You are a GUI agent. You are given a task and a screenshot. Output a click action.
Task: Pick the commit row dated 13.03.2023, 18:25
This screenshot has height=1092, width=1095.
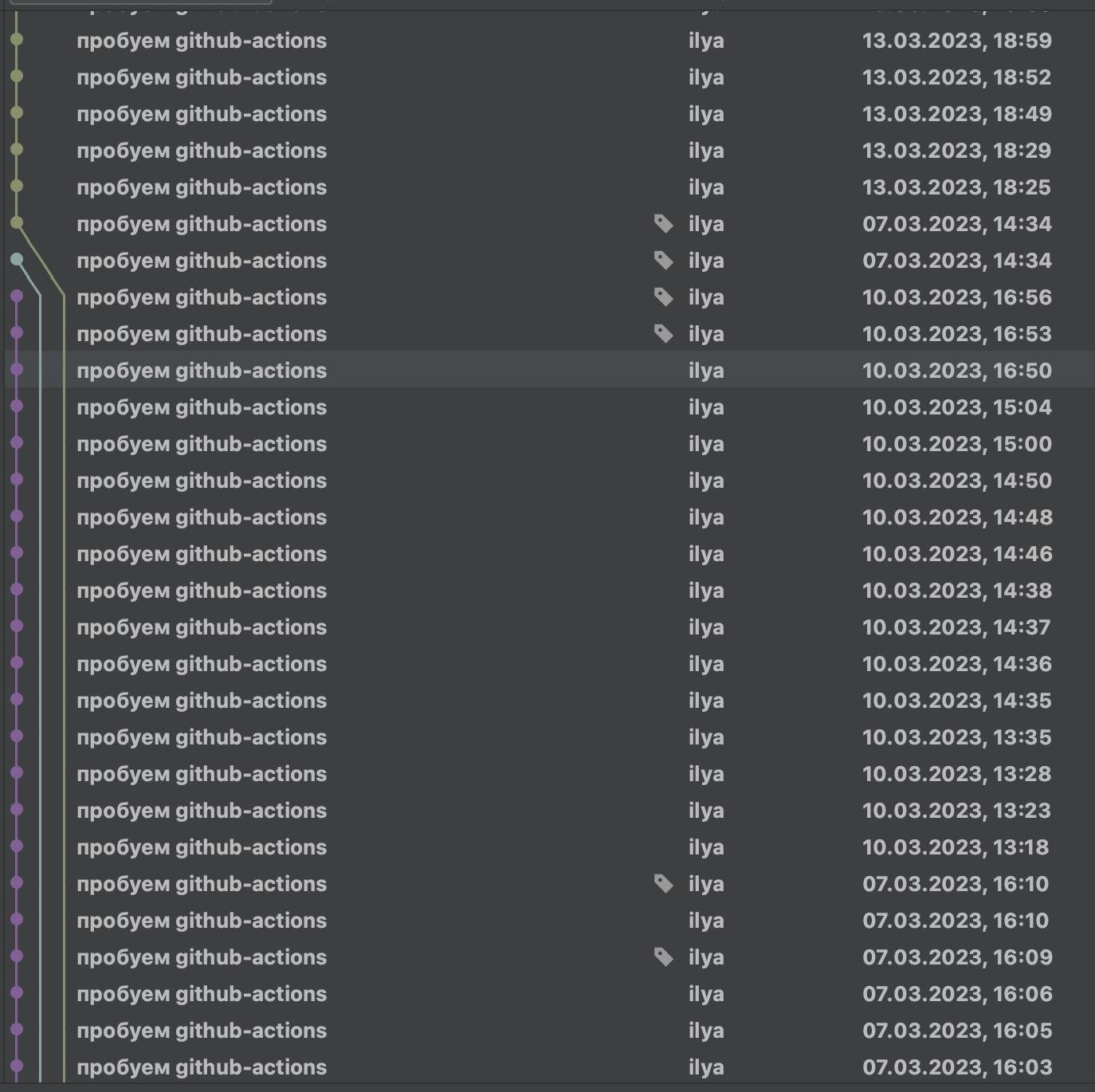tap(202, 187)
